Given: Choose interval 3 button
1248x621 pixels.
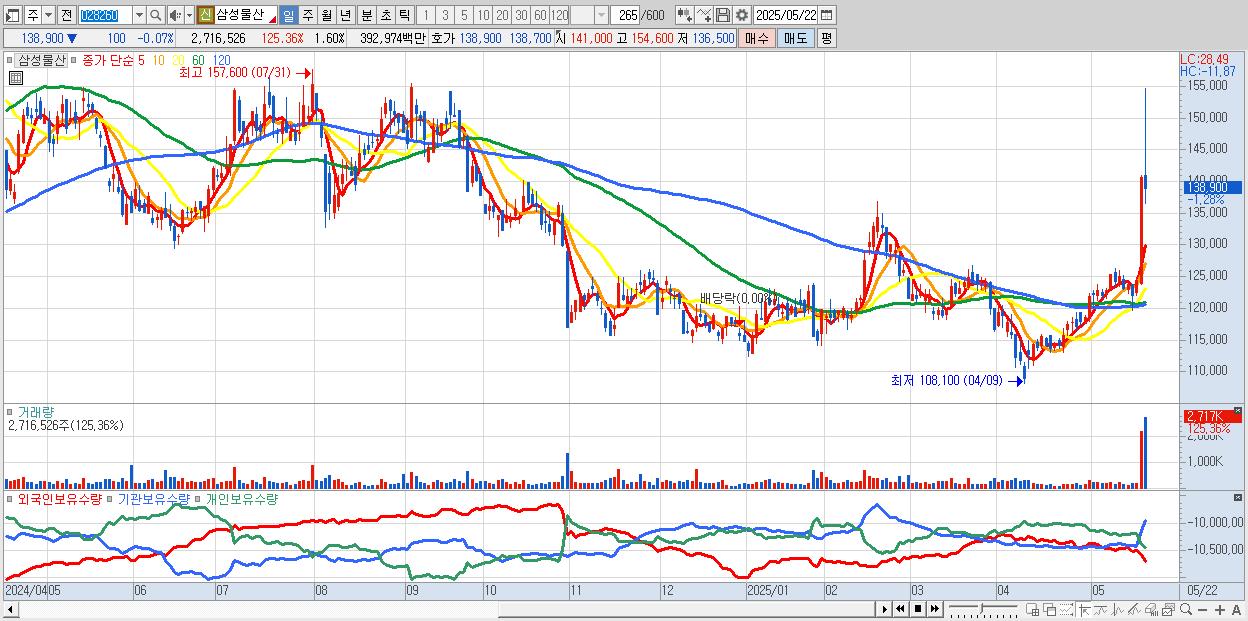Looking at the screenshot, I should pos(445,15).
